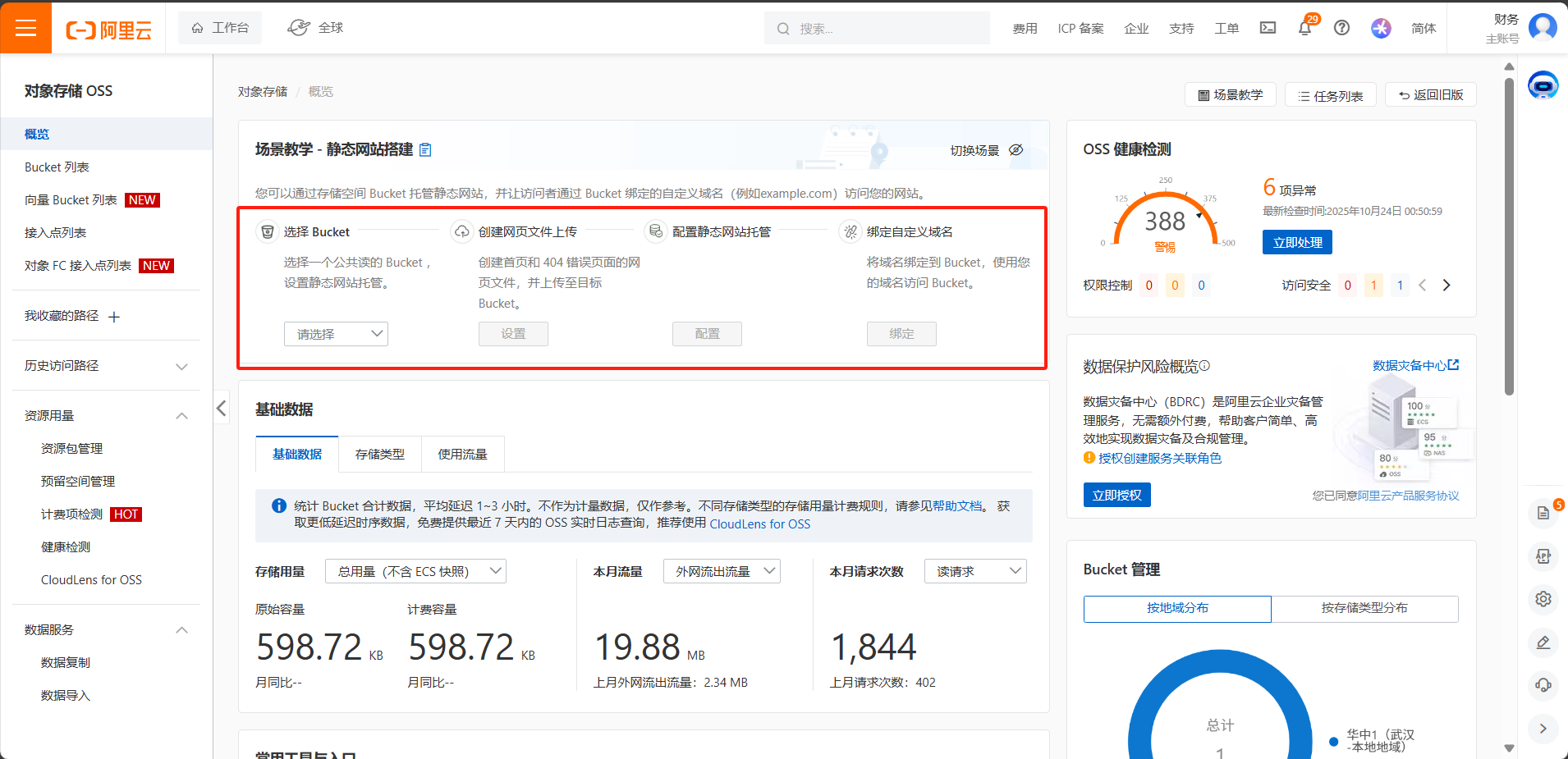Image resolution: width=1568 pixels, height=759 pixels.
Task: Expand the 历史访问路径 section
Action: (107, 366)
